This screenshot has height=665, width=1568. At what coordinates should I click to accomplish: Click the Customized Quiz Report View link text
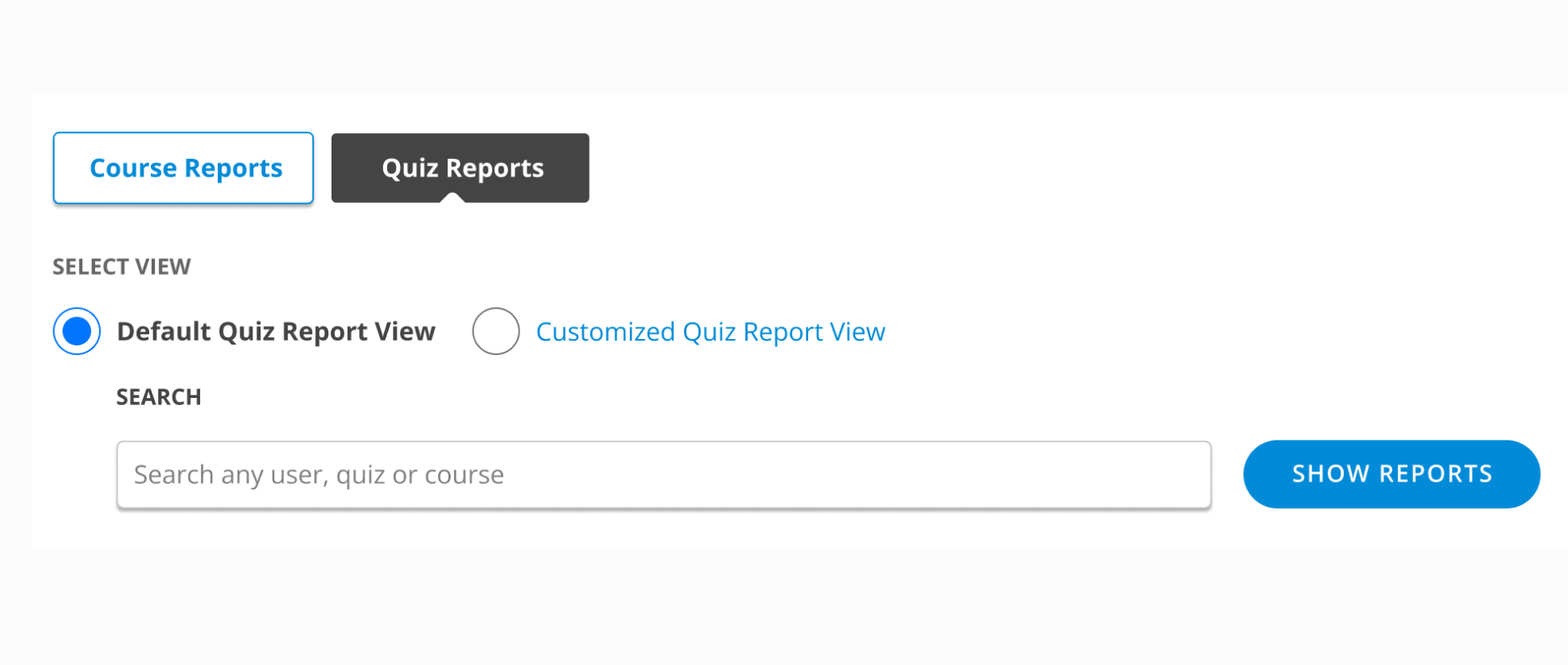[x=710, y=332]
